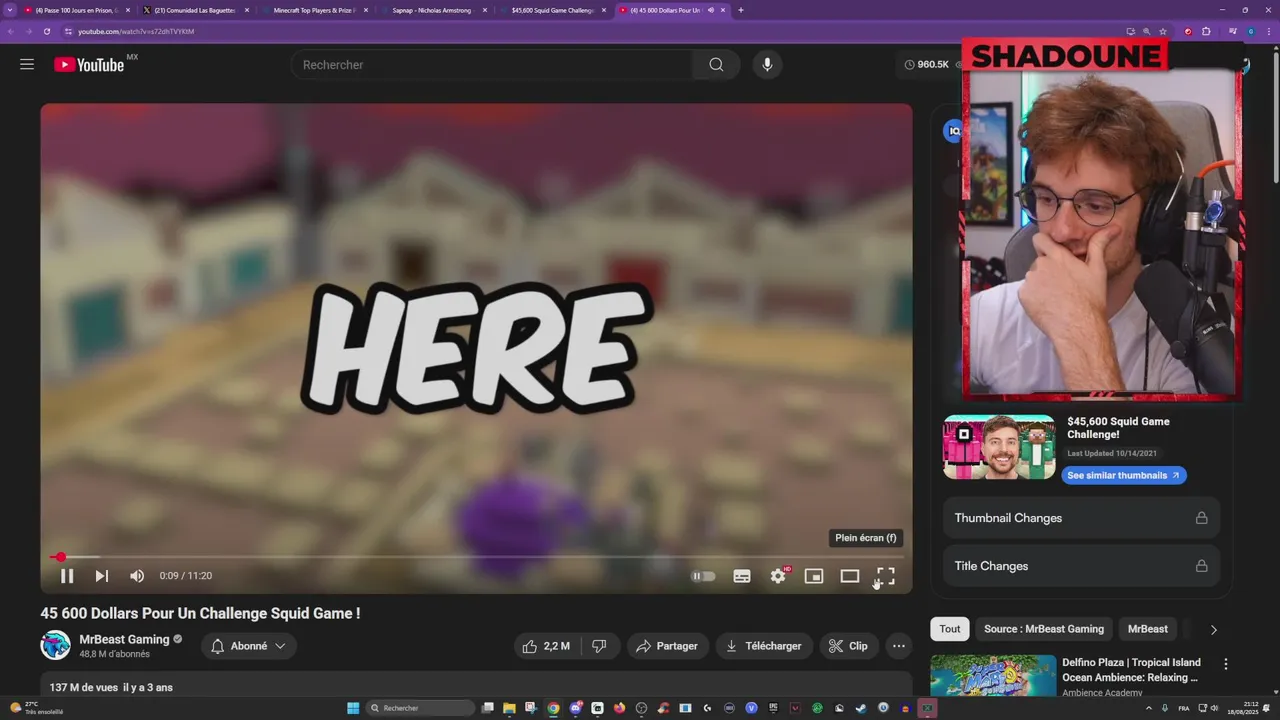Open Google Chrome from the taskbar
This screenshot has width=1280, height=720.
point(553,708)
